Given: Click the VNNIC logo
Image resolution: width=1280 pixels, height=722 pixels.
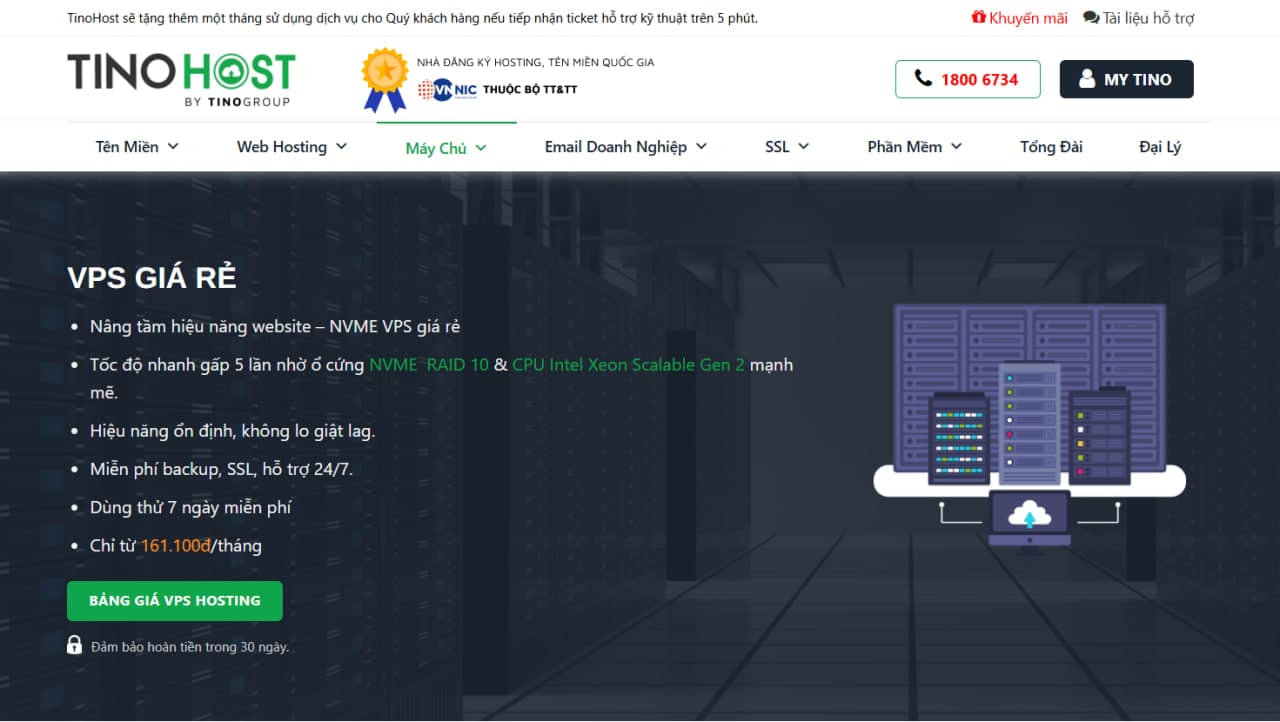Looking at the screenshot, I should click(x=447, y=89).
